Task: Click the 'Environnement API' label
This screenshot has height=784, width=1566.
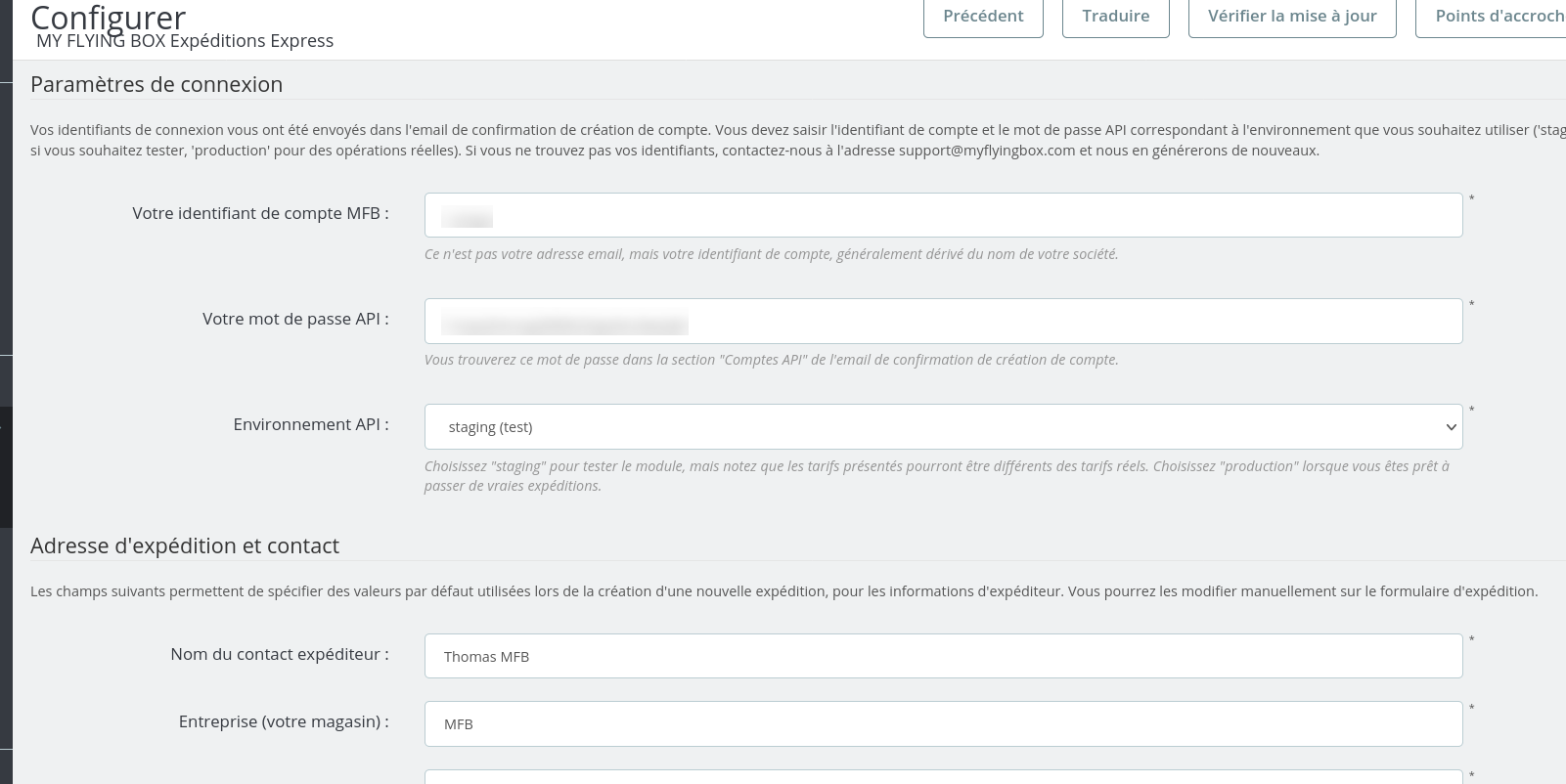Action: tap(311, 424)
